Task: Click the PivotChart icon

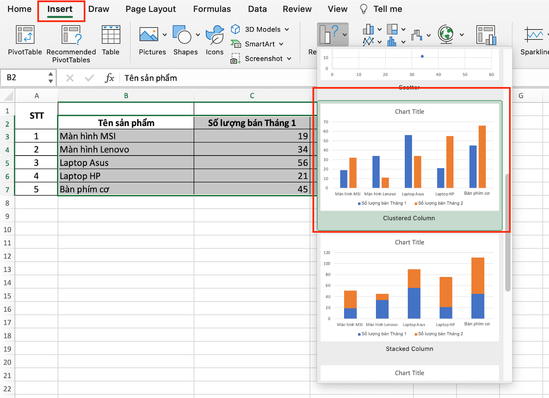Action: [x=486, y=35]
